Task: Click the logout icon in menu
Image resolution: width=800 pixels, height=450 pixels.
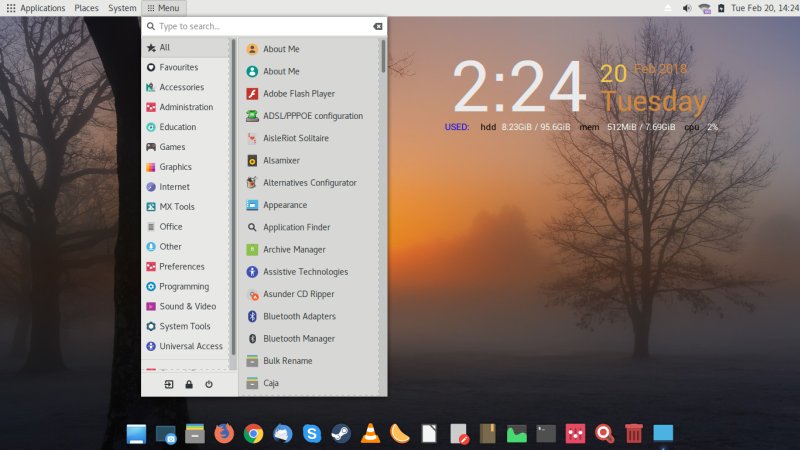Action: [x=169, y=384]
